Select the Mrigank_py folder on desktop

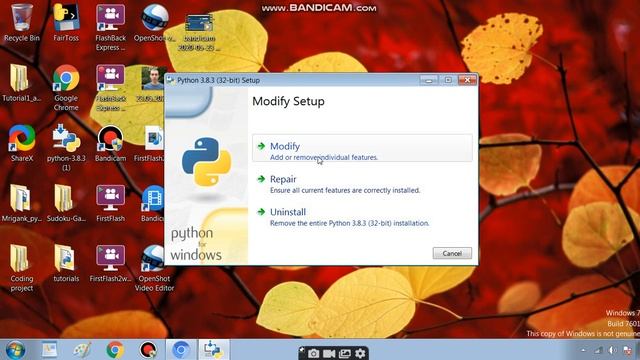[x=21, y=203]
